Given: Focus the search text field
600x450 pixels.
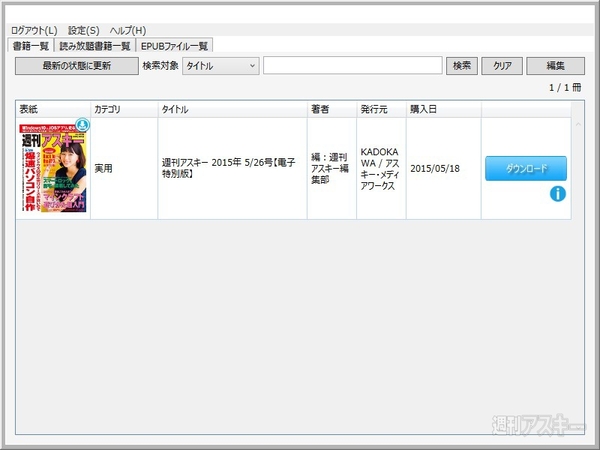Looking at the screenshot, I should [x=352, y=65].
